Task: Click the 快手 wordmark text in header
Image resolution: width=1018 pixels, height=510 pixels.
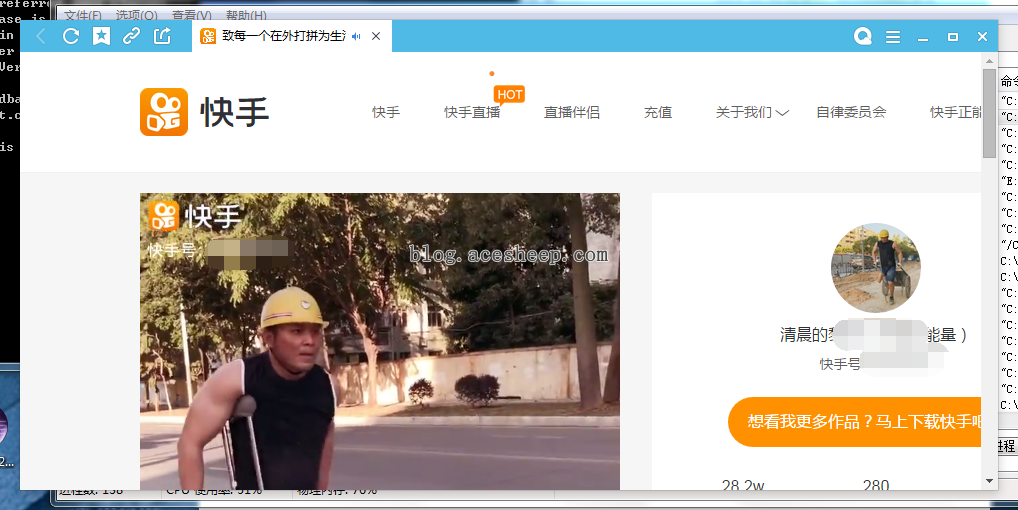Action: coord(234,112)
